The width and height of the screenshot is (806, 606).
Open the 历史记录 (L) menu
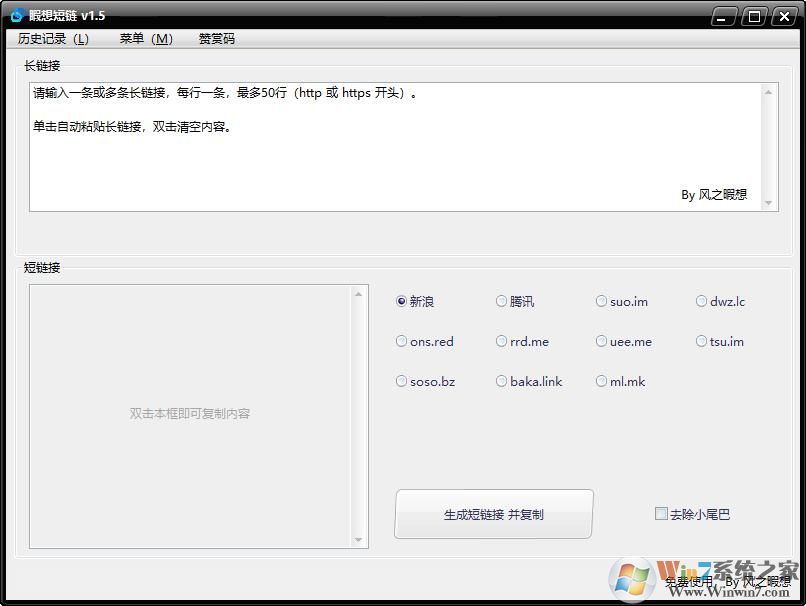tap(53, 39)
